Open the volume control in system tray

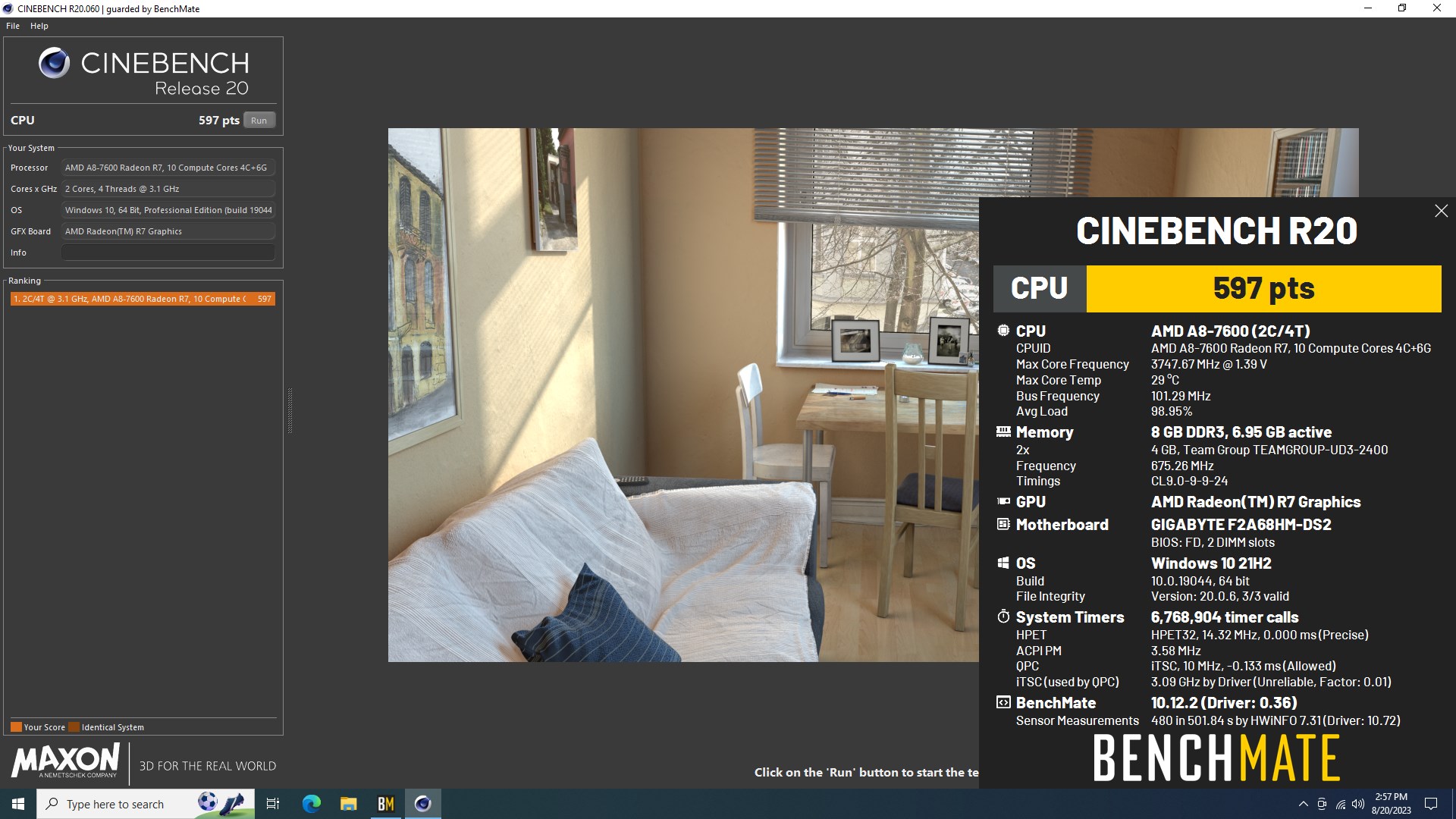pyautogui.click(x=1358, y=804)
